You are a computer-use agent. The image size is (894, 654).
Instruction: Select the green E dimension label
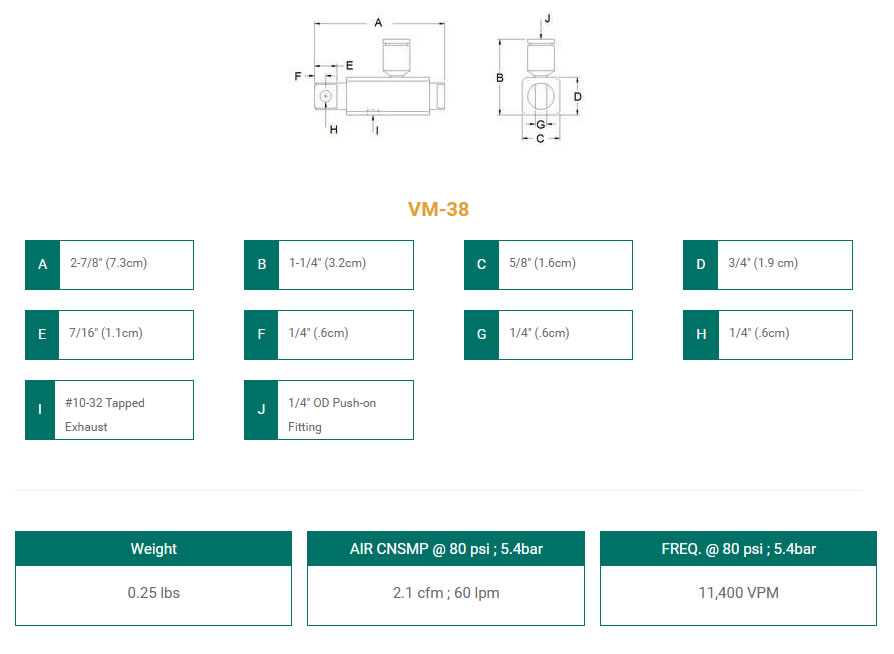tap(42, 335)
